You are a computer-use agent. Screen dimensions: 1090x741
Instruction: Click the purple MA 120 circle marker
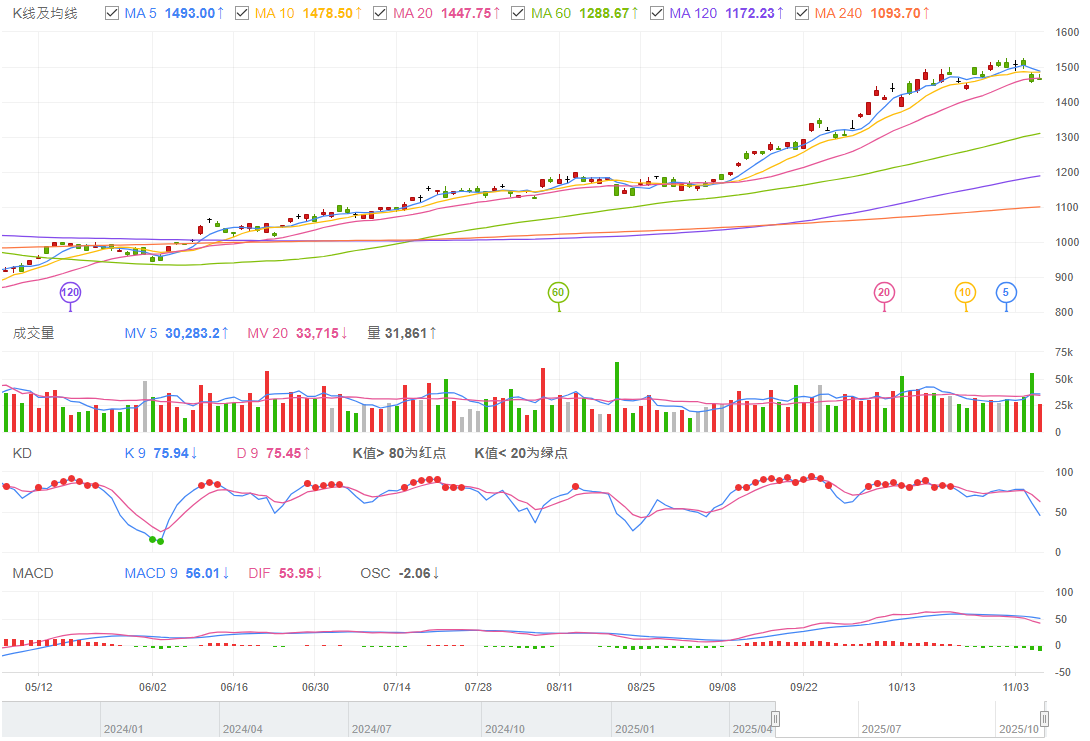pyautogui.click(x=70, y=293)
